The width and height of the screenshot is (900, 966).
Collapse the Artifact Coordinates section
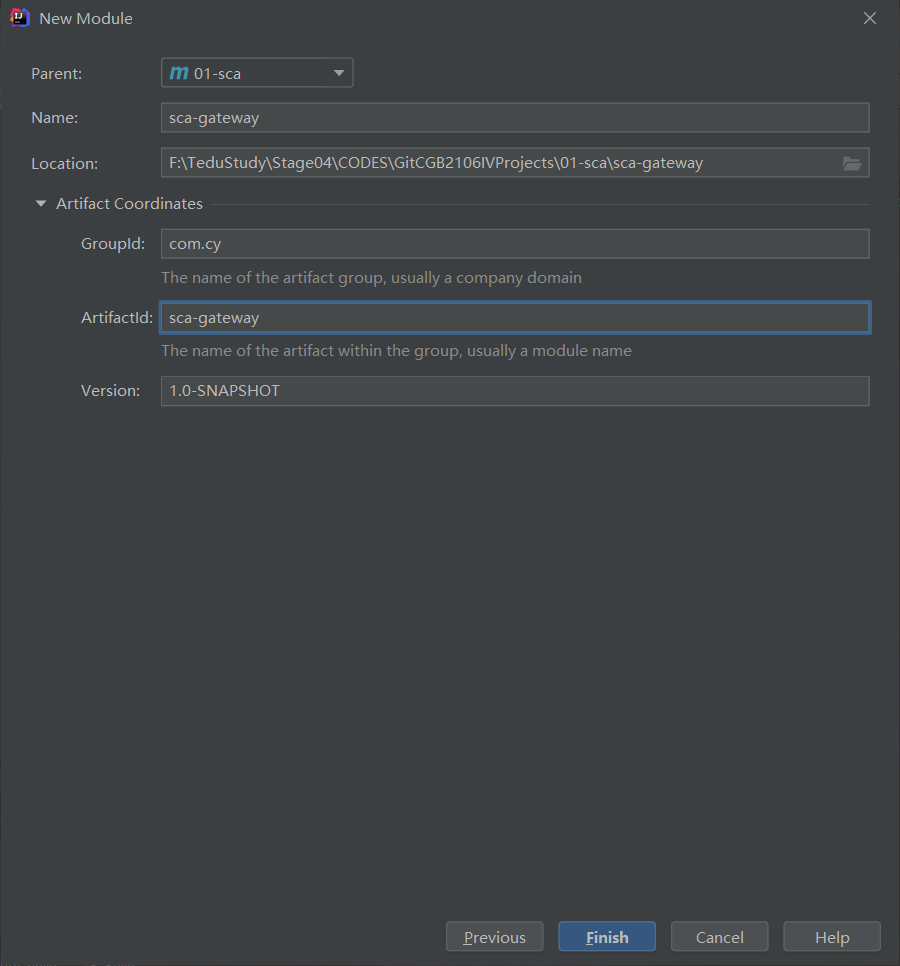[x=41, y=203]
